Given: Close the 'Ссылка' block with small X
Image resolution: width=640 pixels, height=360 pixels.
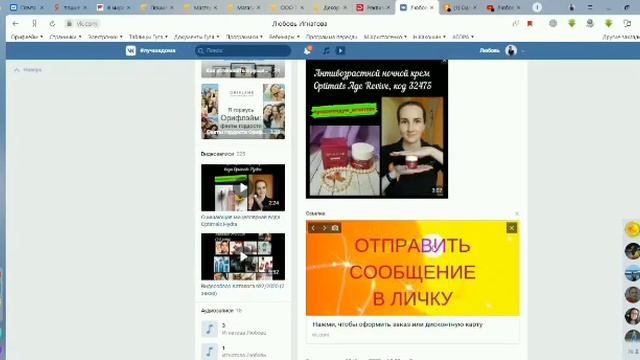Looking at the screenshot, I should click(517, 213).
